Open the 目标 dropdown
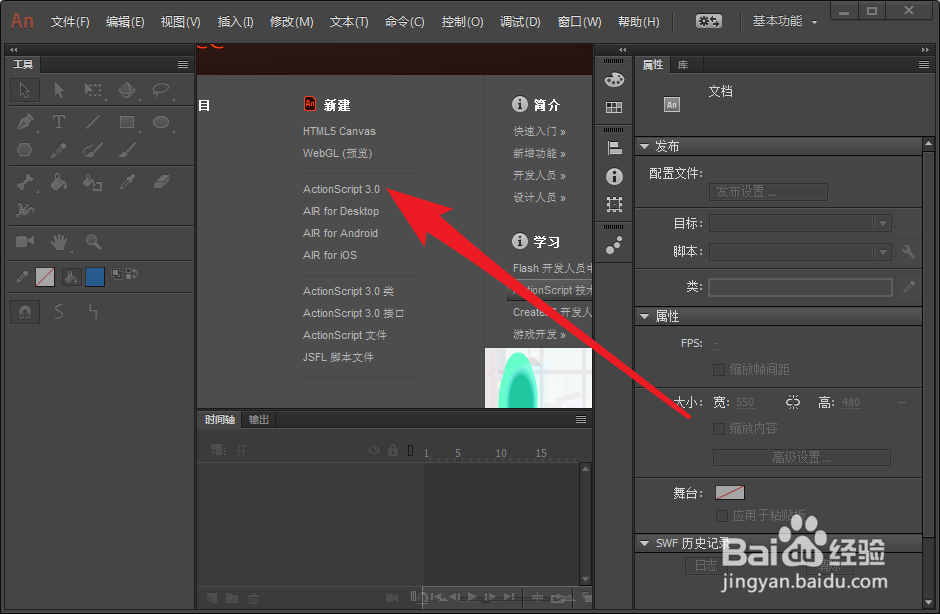 [x=800, y=223]
